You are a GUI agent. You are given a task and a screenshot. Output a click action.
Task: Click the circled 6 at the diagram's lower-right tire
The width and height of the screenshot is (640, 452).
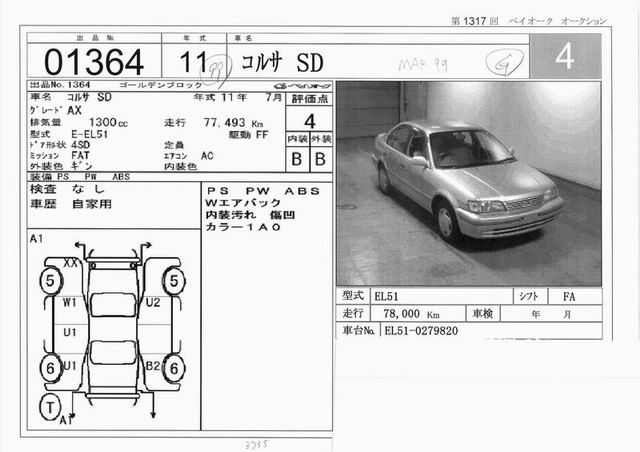pyautogui.click(x=177, y=368)
